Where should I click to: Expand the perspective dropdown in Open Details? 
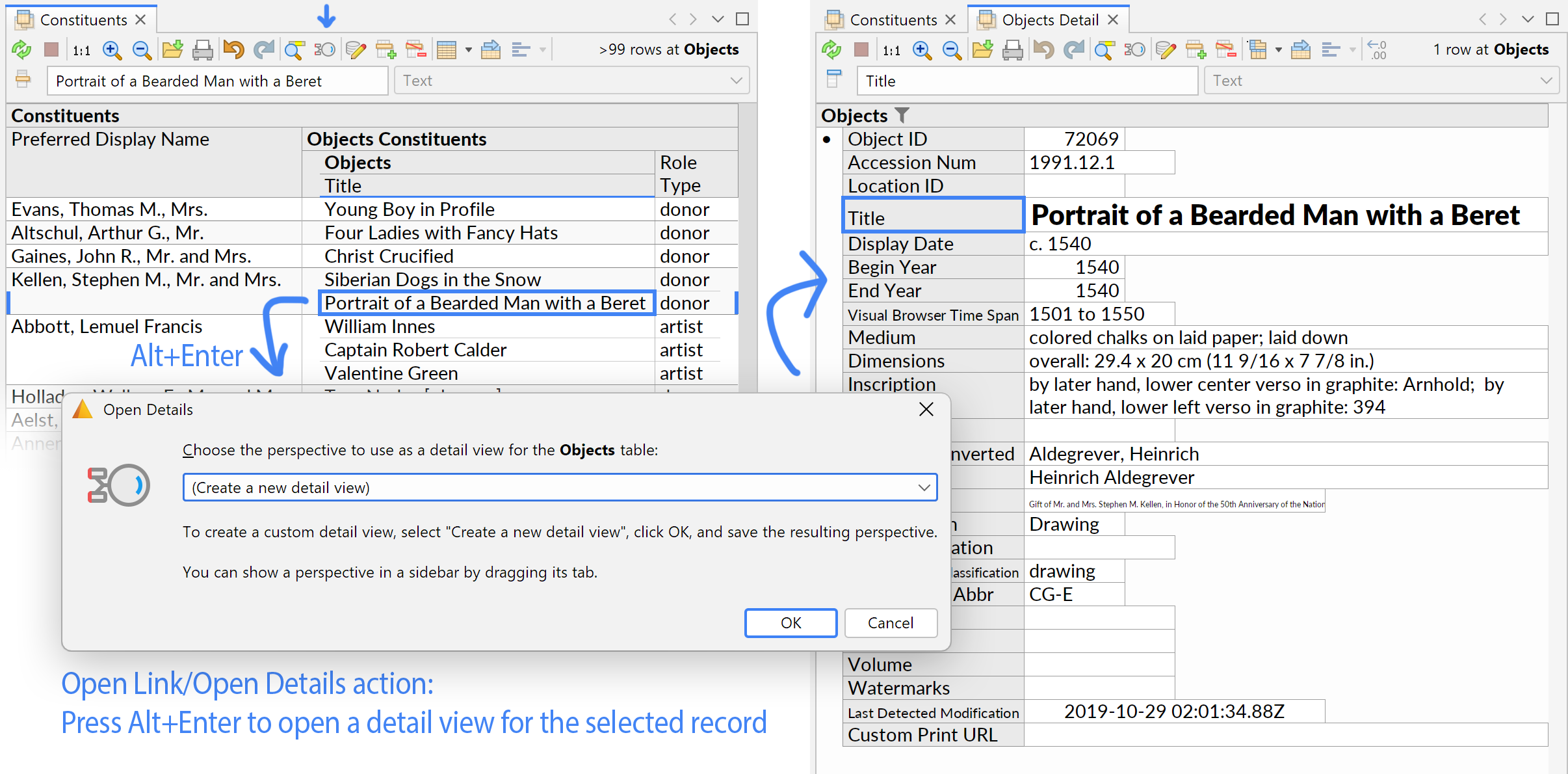(x=923, y=488)
